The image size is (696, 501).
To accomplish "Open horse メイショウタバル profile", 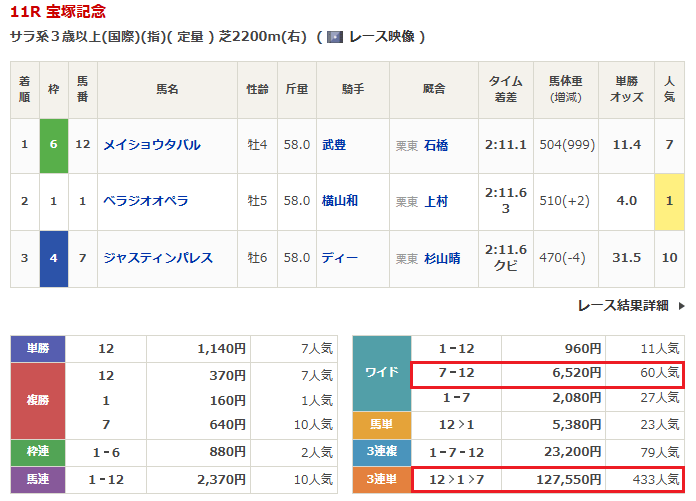I will 151,145.
